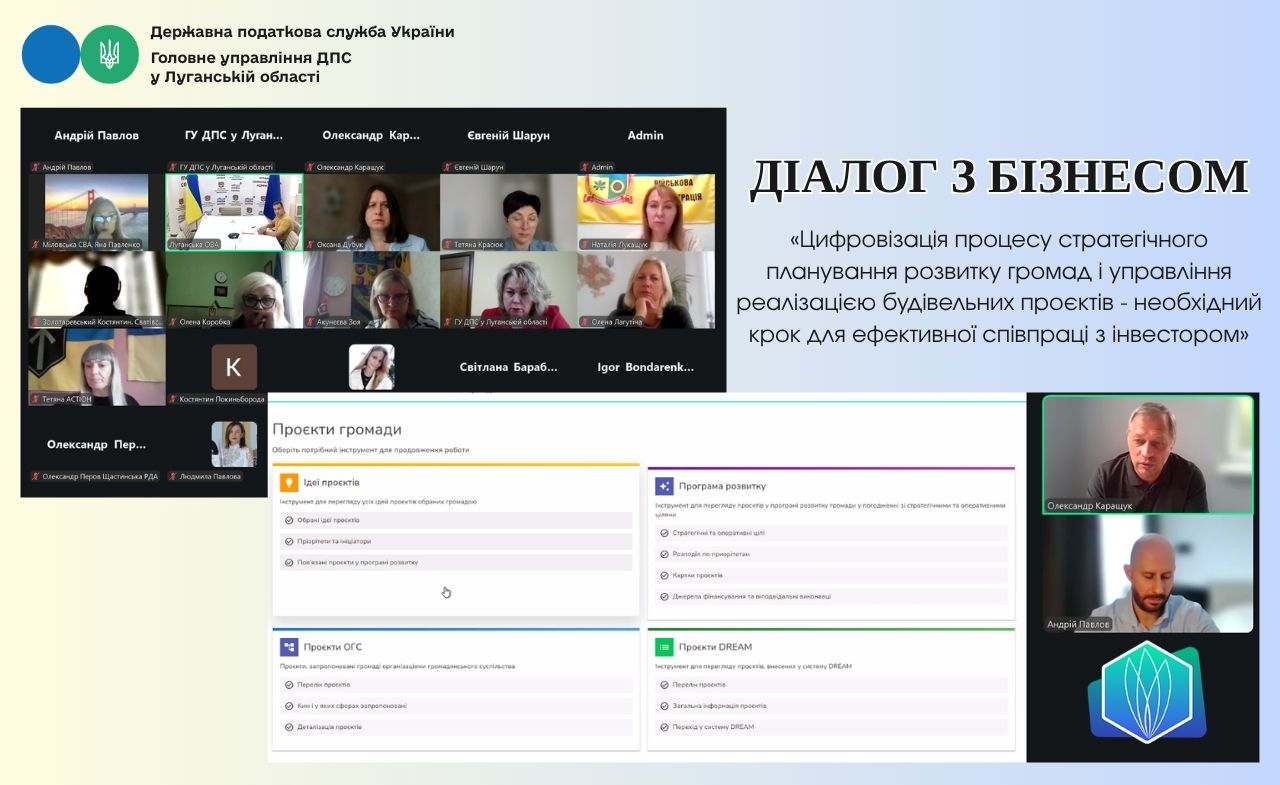The width and height of the screenshot is (1280, 785).
Task: Open Обрані ідеї проєктів
Action: pyautogui.click(x=456, y=520)
